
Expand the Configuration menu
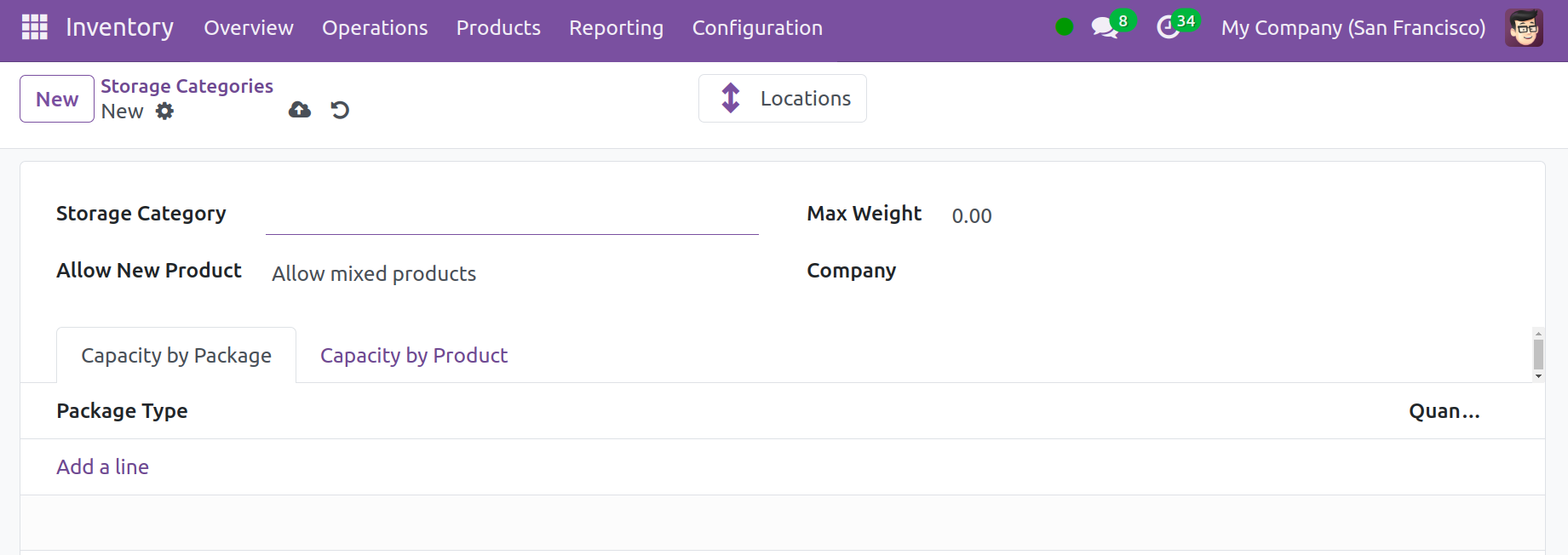(x=756, y=28)
